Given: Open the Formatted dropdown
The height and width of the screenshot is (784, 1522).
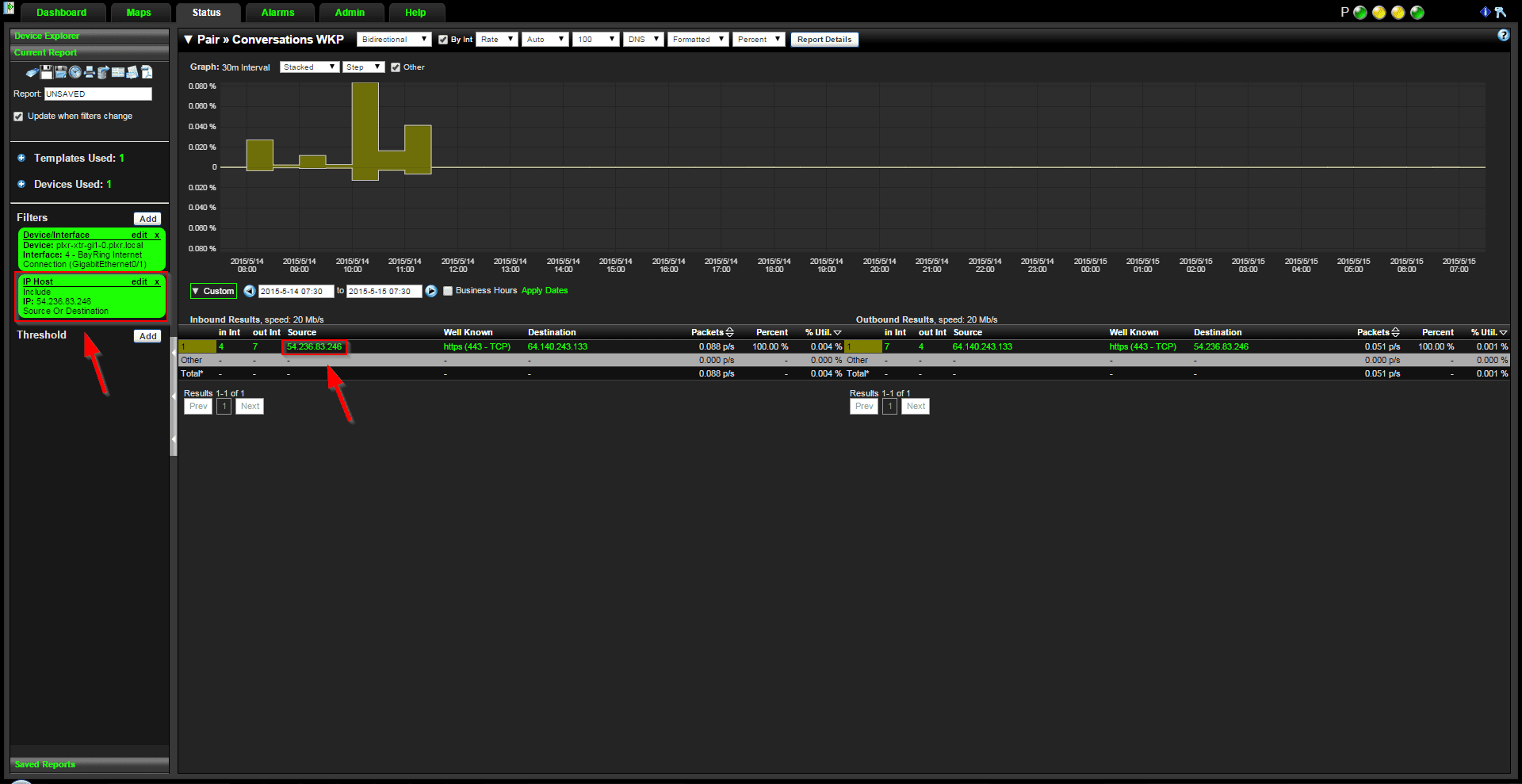Looking at the screenshot, I should tap(698, 40).
